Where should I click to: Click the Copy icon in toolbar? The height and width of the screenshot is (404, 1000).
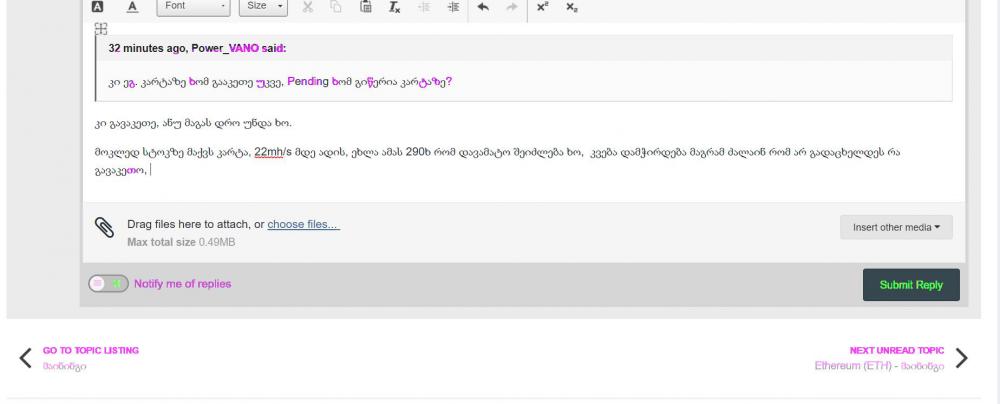click(336, 7)
